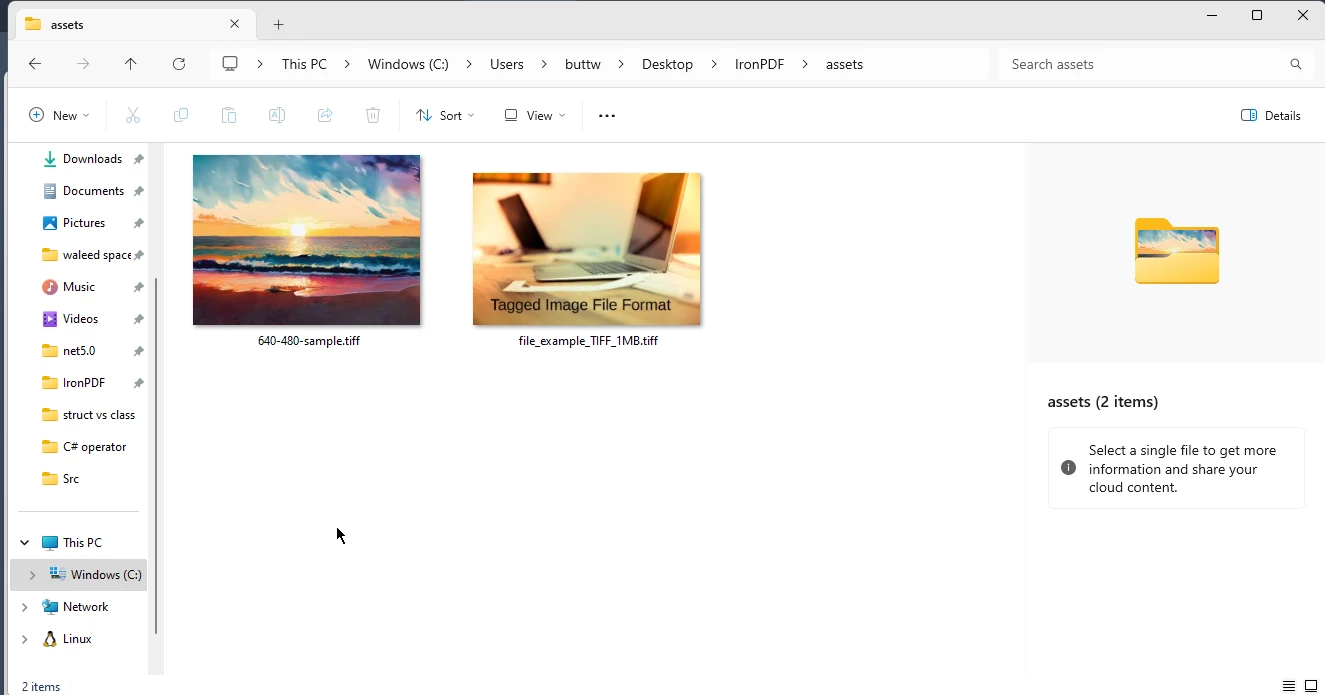Open Documents in the sidebar
1325x695 pixels.
click(93, 191)
